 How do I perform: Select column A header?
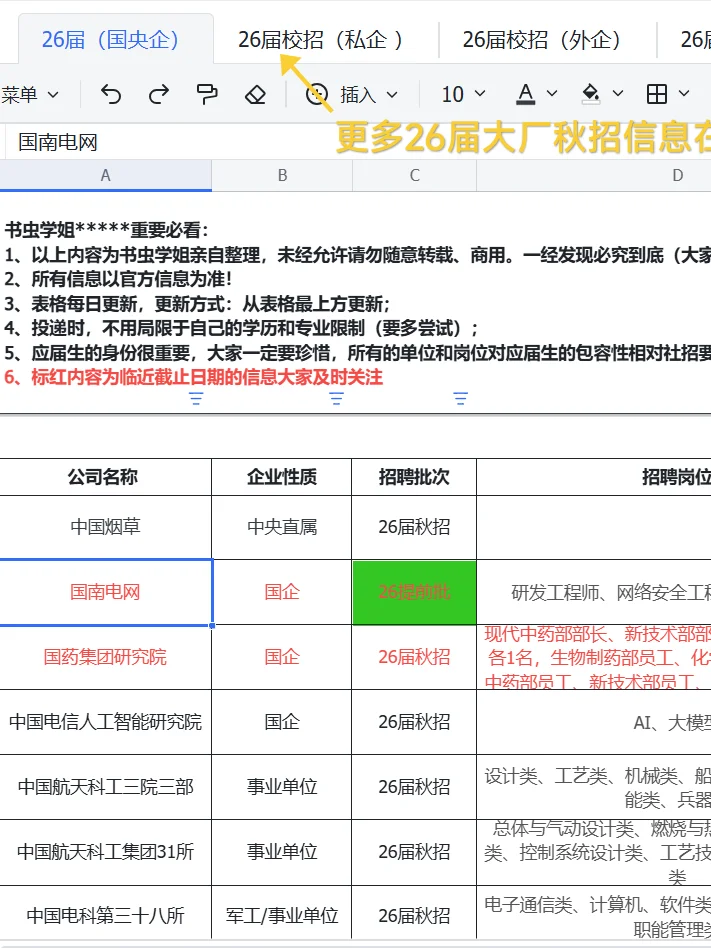point(106,175)
